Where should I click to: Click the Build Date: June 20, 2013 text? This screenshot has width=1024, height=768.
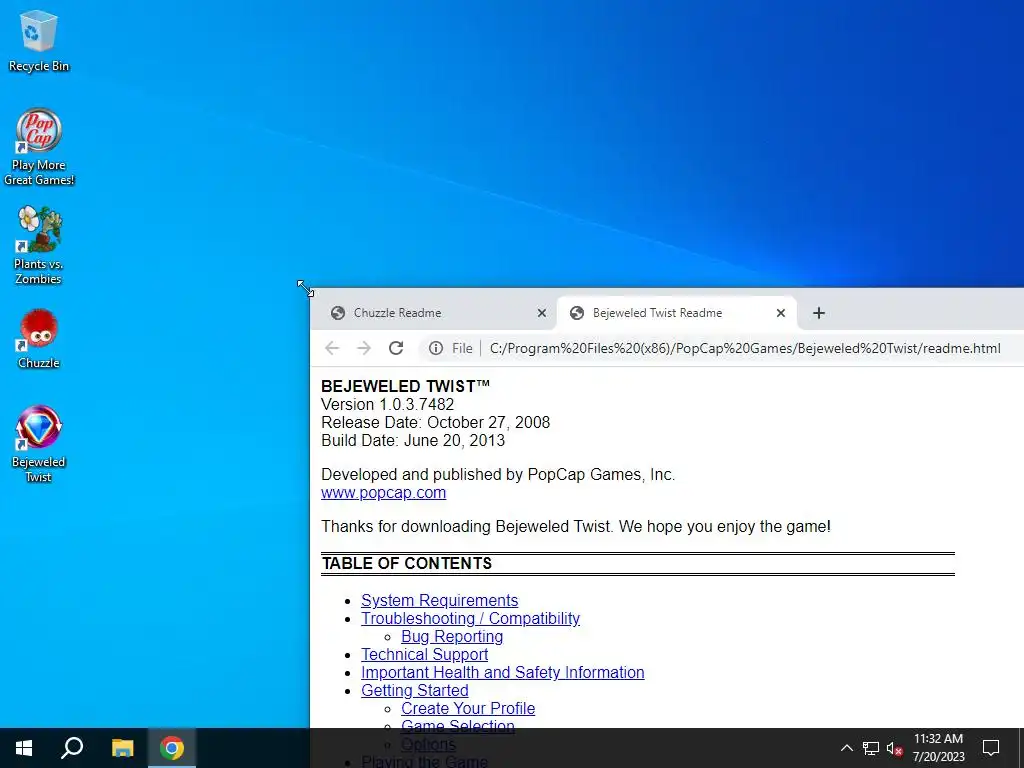point(413,441)
